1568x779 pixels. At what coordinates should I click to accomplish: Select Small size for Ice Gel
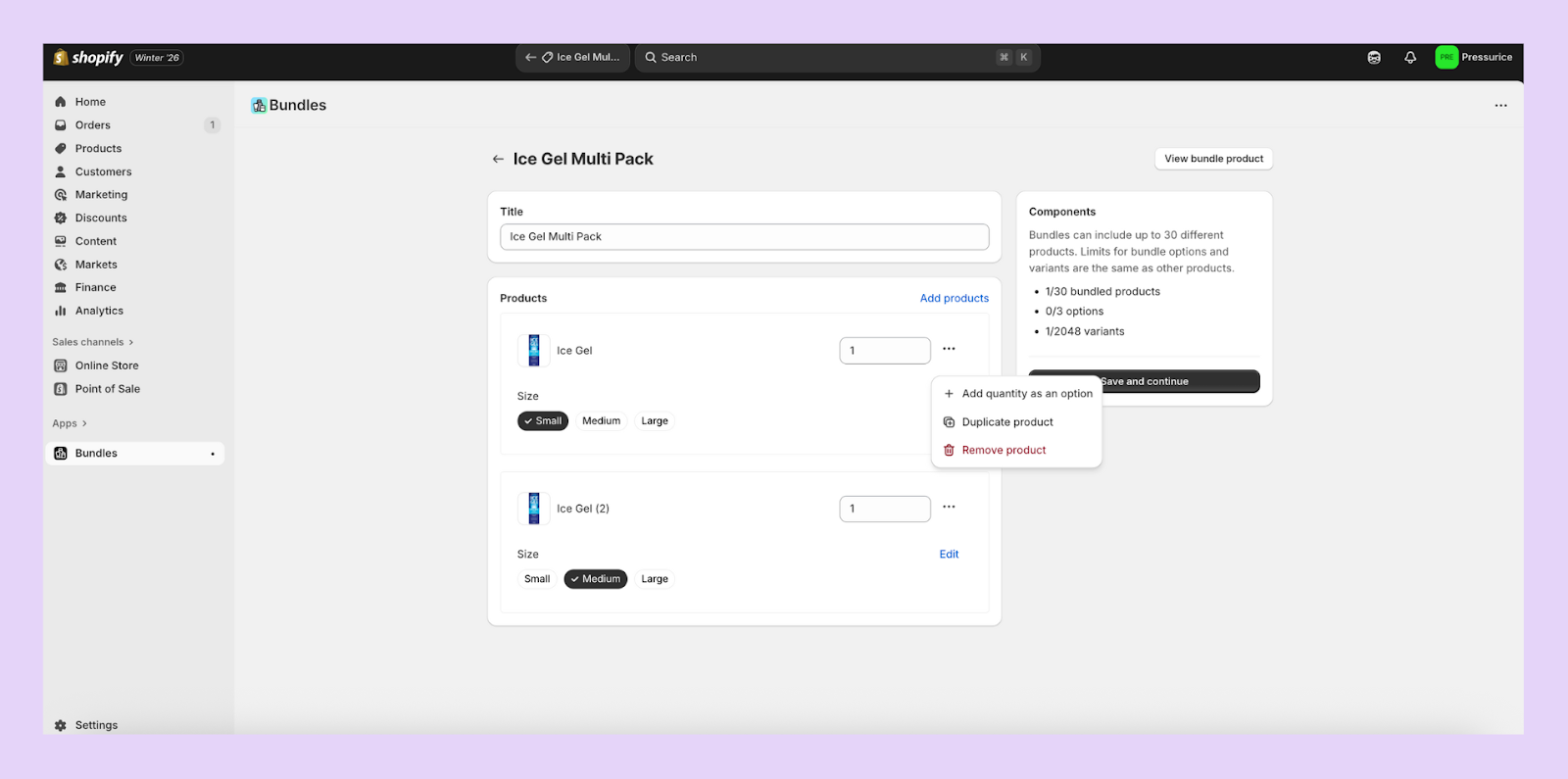543,421
